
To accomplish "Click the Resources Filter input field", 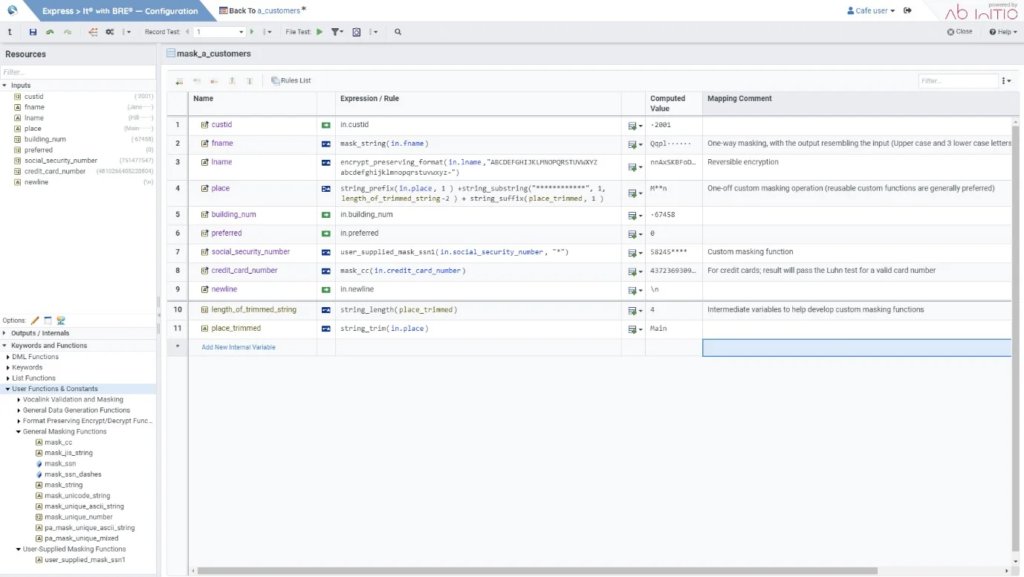I will (x=78, y=72).
